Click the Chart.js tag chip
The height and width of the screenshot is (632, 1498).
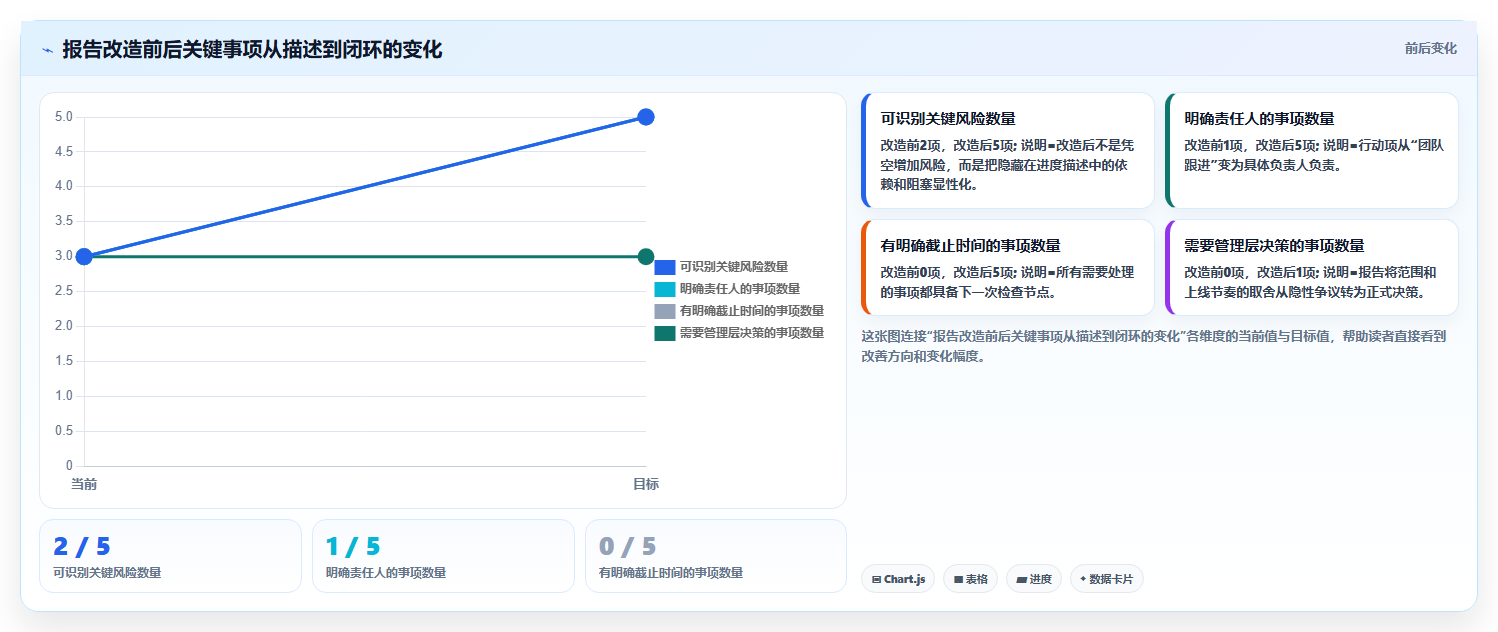(x=898, y=579)
